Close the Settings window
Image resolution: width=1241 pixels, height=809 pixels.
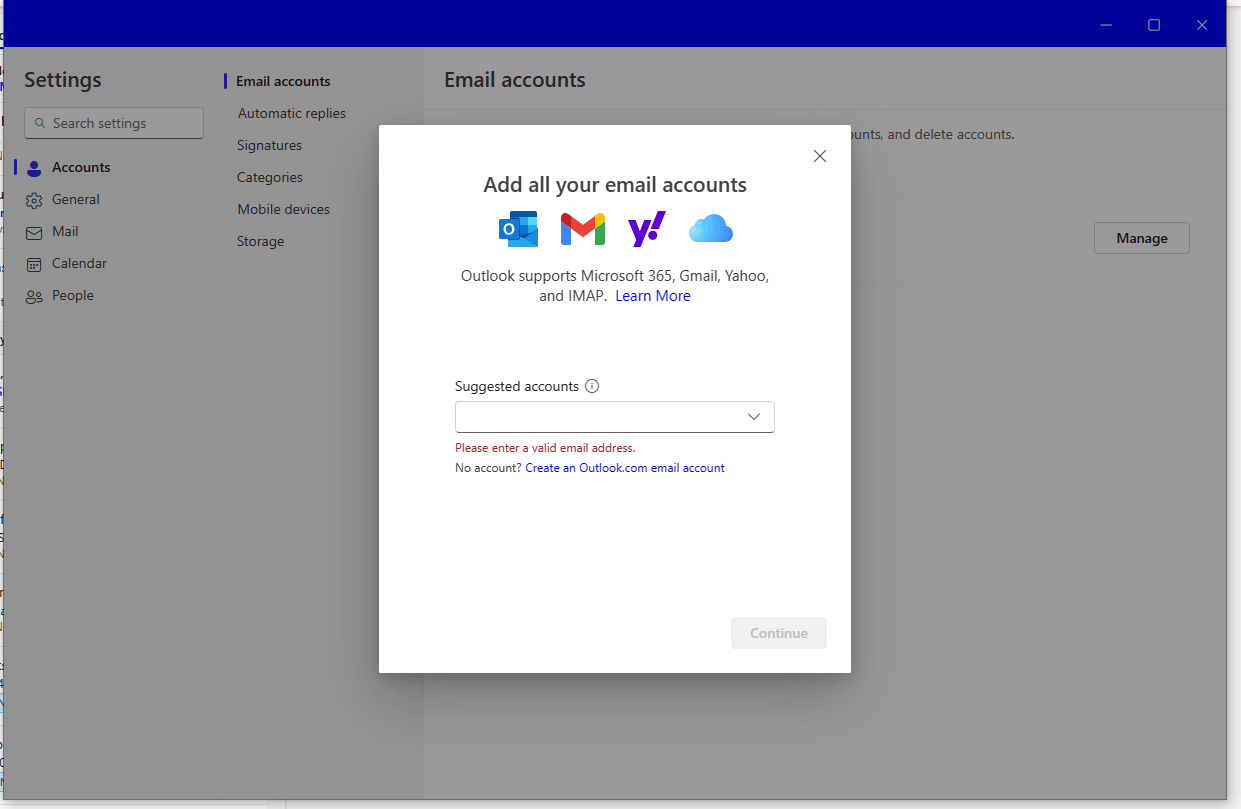(x=1202, y=25)
